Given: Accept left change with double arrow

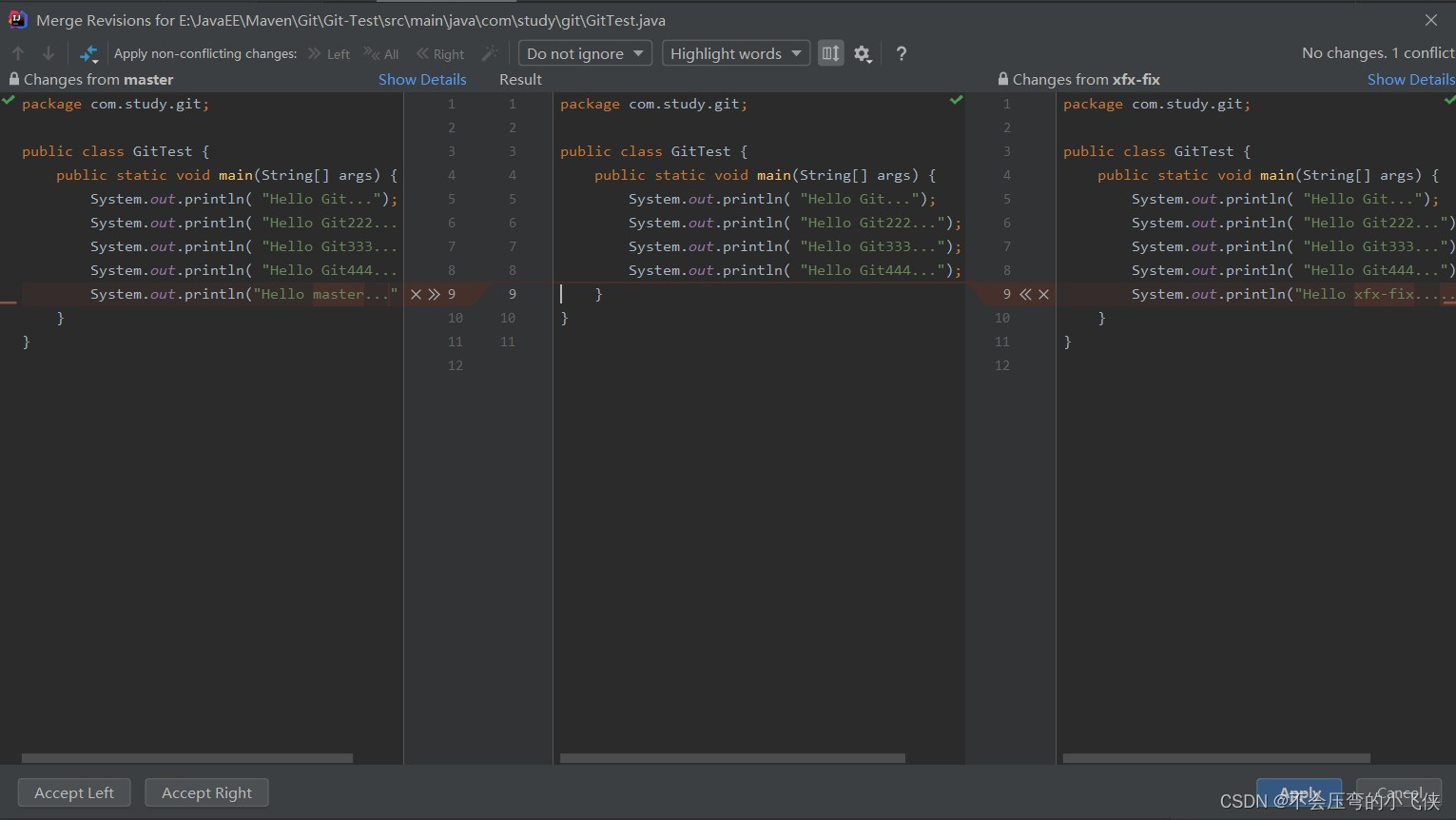Looking at the screenshot, I should tap(435, 295).
